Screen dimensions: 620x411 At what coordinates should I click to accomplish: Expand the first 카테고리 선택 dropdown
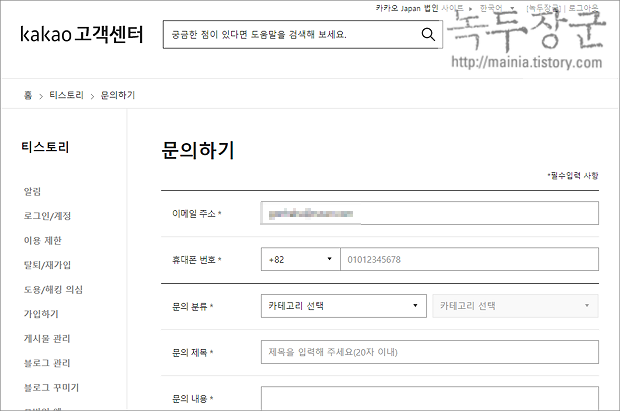click(x=344, y=306)
